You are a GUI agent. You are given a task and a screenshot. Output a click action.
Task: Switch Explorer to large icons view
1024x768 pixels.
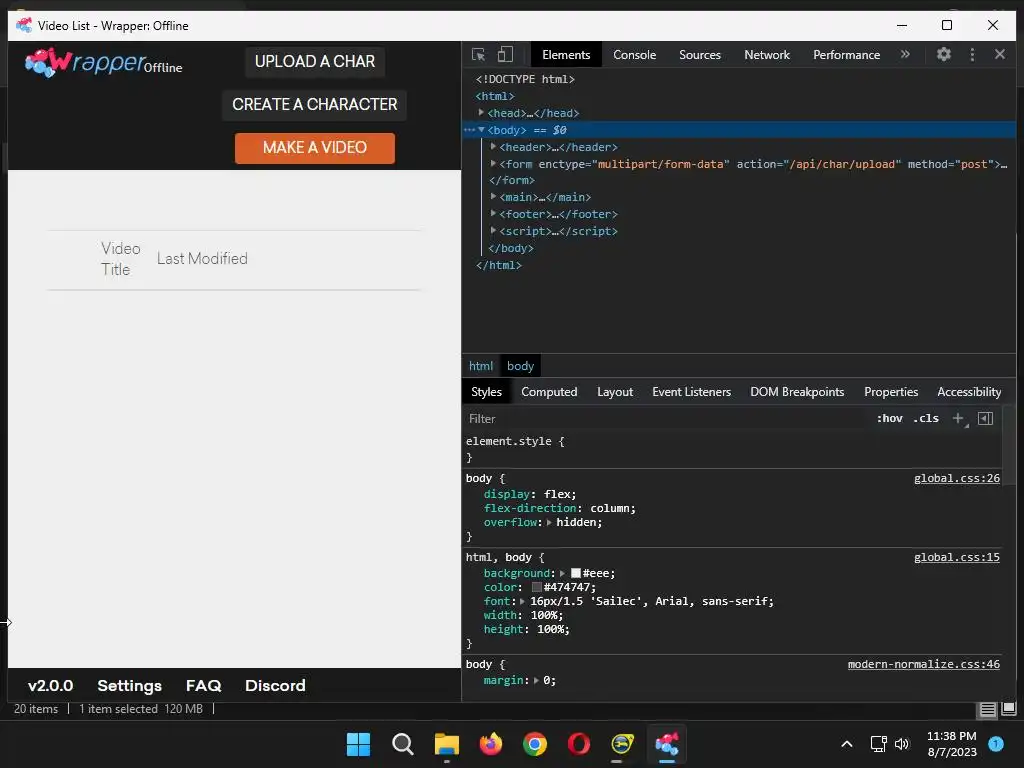pos(1009,709)
